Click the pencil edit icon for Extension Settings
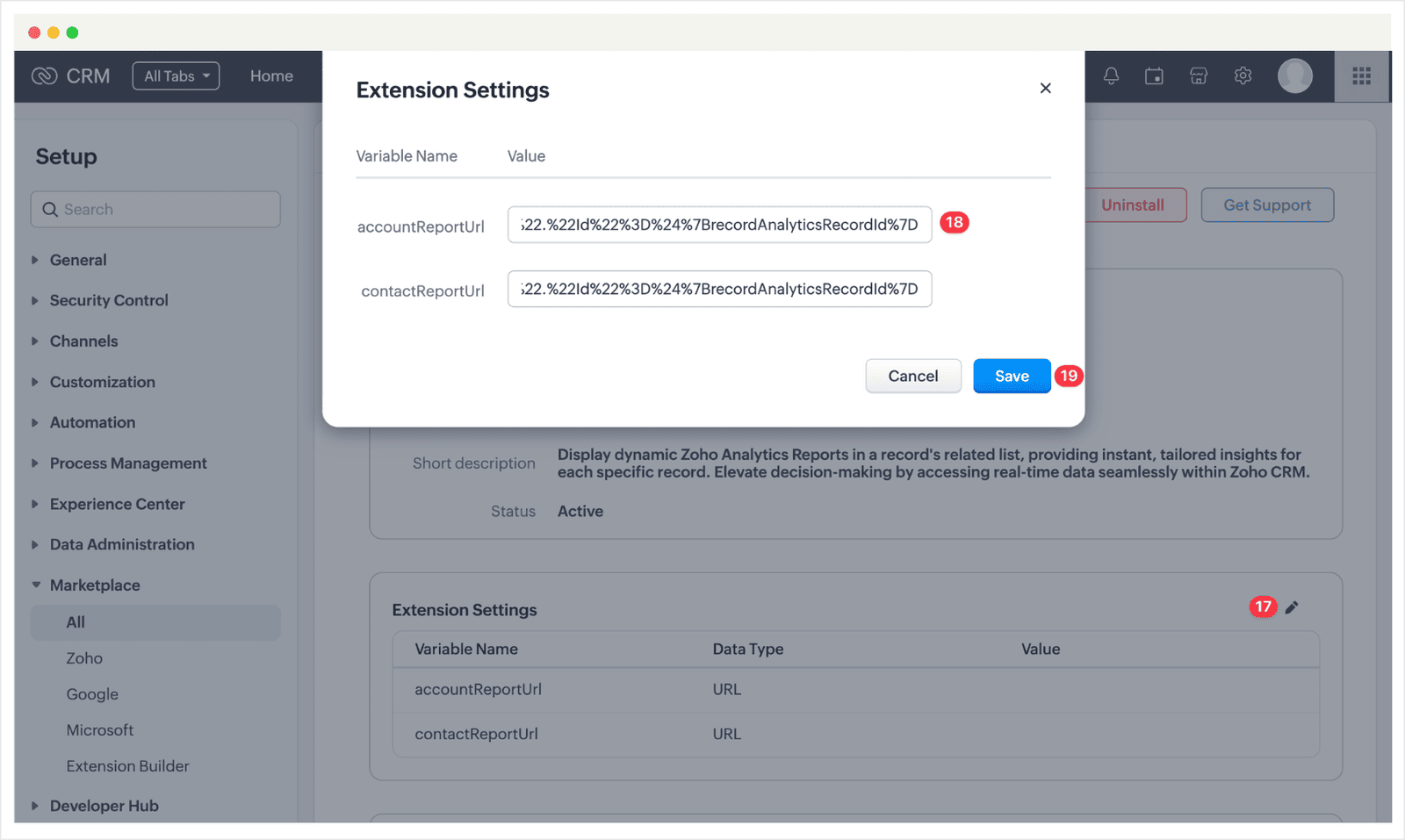The height and width of the screenshot is (840, 1405). [1292, 607]
